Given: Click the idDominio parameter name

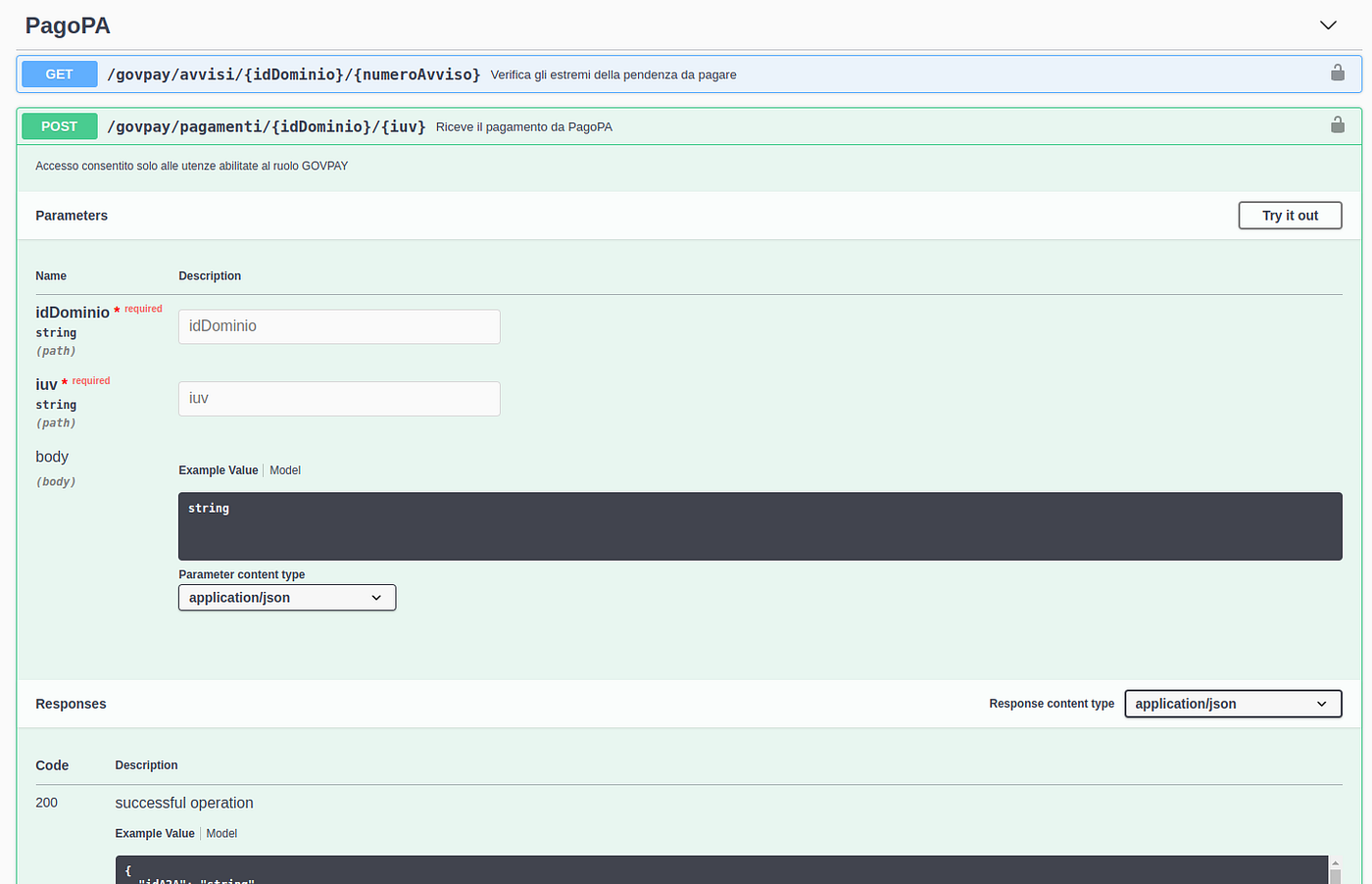Looking at the screenshot, I should tap(73, 313).
